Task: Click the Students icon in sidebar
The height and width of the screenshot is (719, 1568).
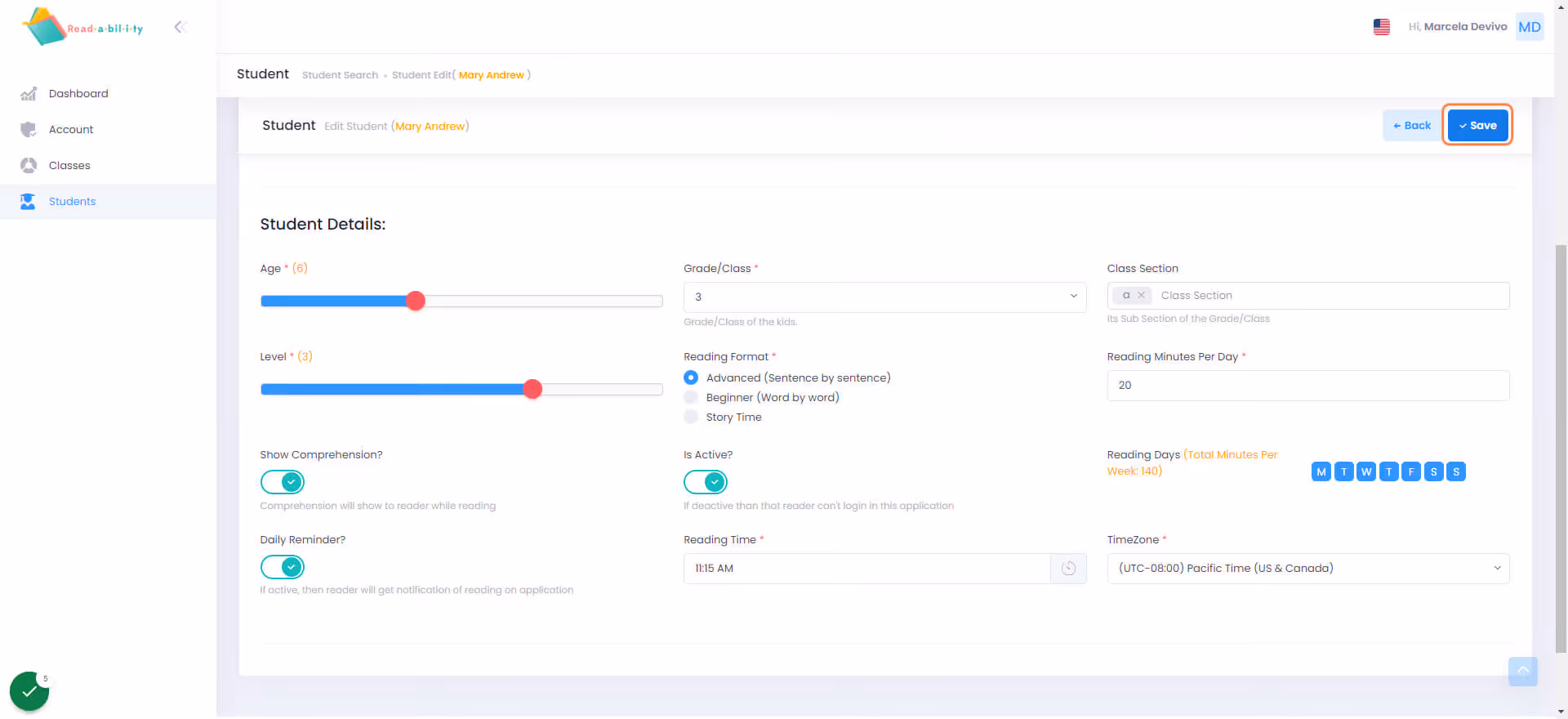Action: (29, 201)
